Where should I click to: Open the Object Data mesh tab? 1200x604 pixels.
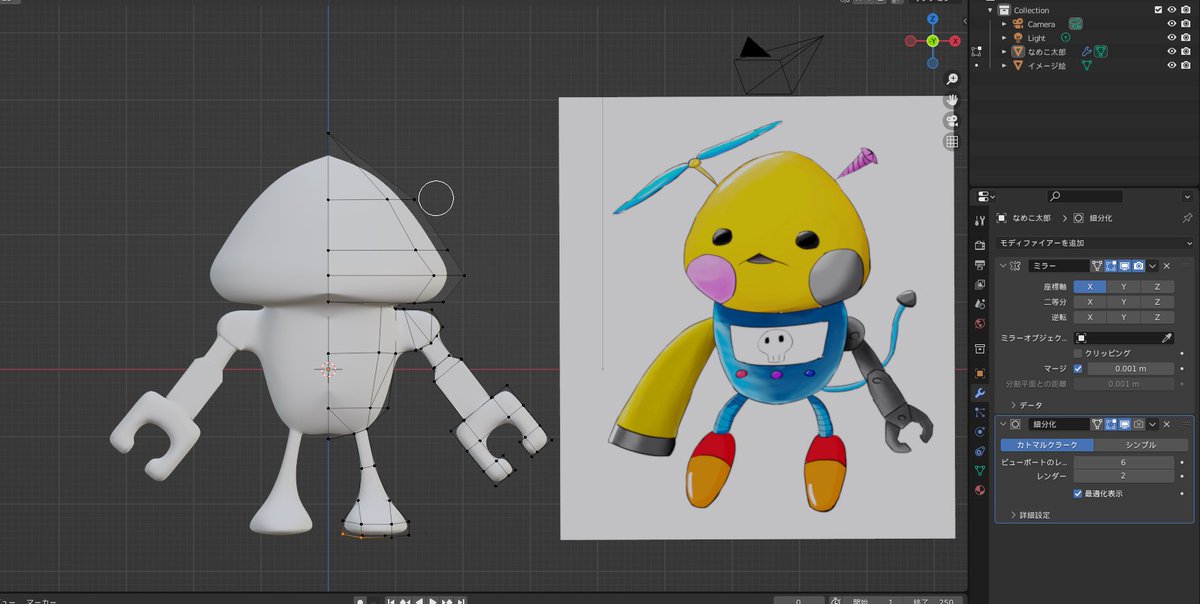point(980,470)
